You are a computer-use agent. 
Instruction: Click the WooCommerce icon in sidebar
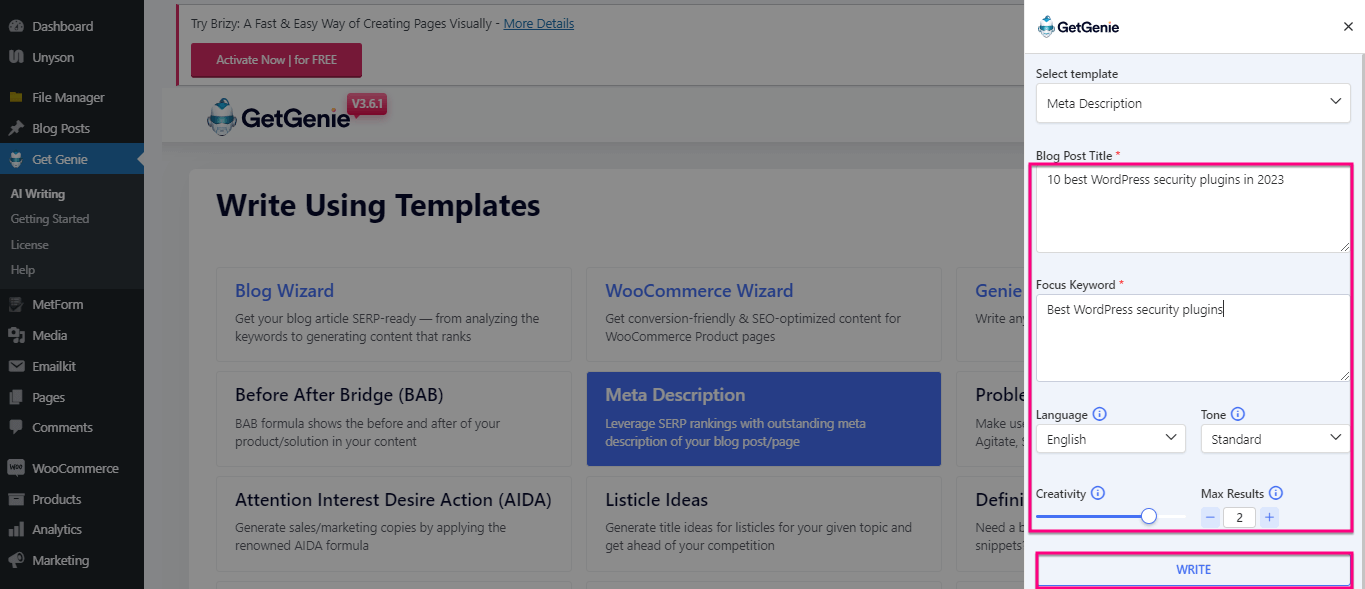click(16, 468)
